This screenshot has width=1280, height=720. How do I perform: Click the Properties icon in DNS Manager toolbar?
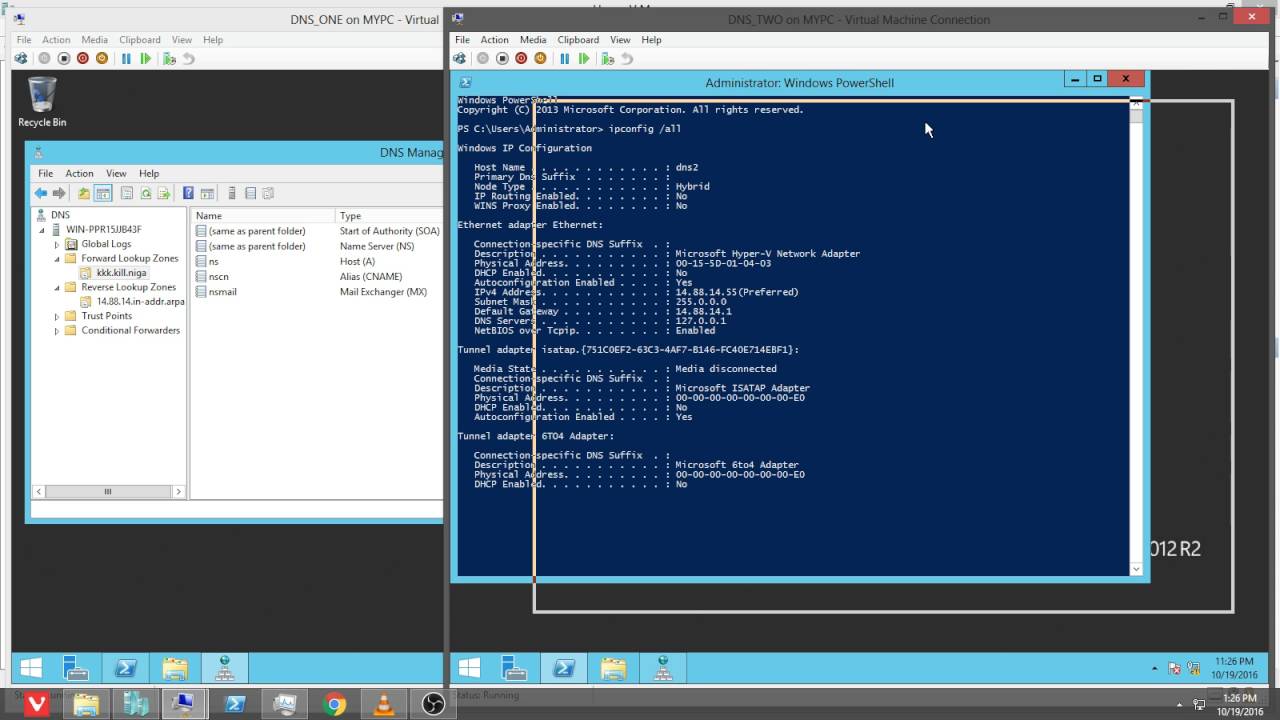coord(127,193)
